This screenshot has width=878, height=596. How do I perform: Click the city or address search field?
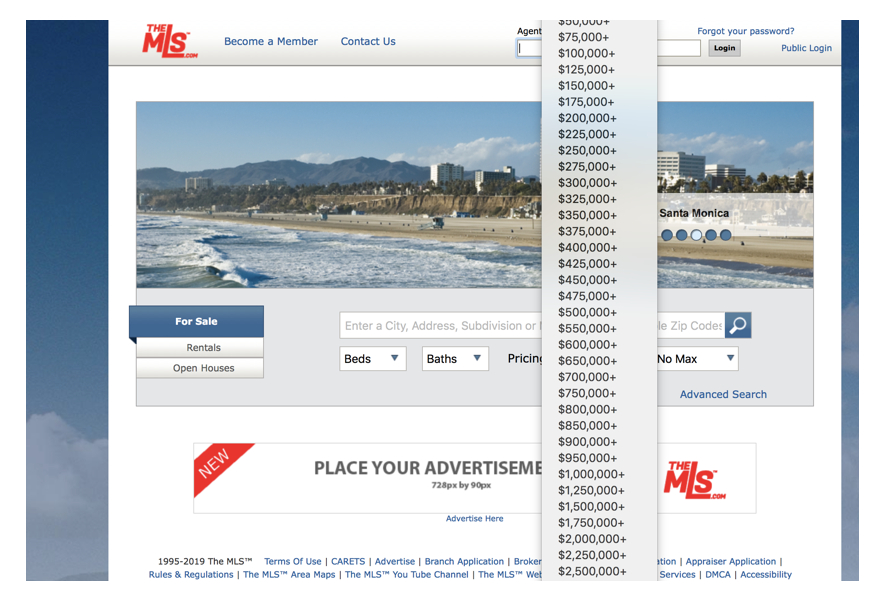pos(440,326)
